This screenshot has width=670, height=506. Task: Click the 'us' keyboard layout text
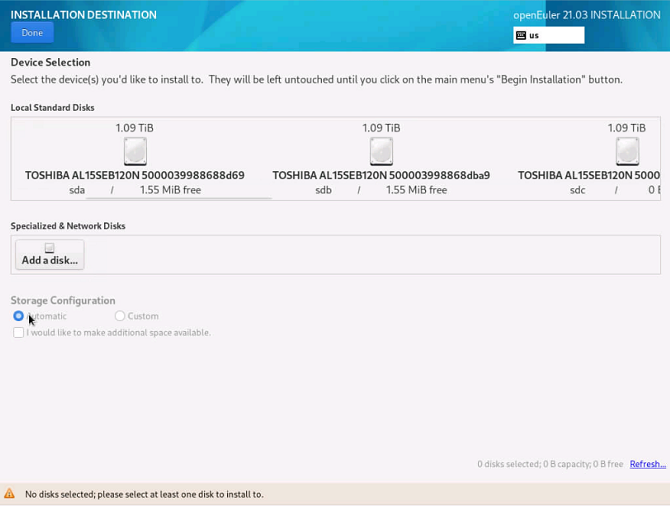tap(534, 35)
